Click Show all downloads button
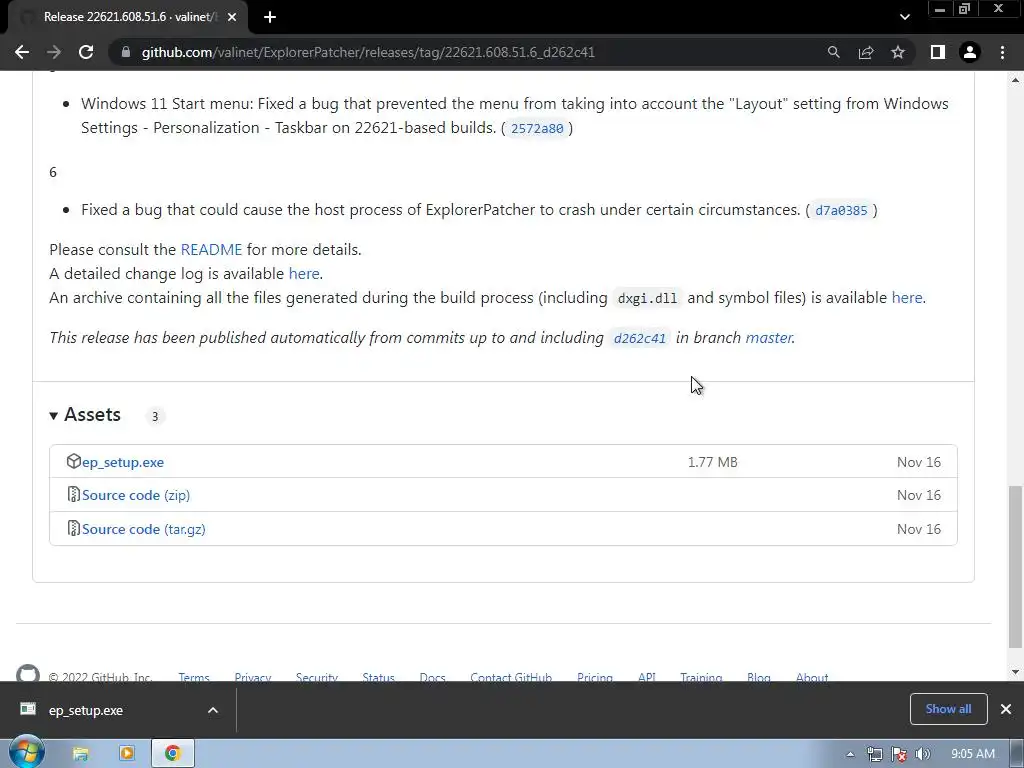This screenshot has width=1024, height=768. pos(948,709)
